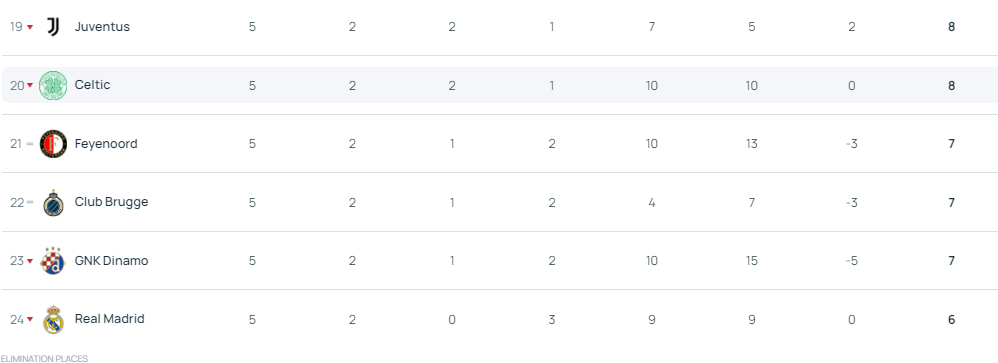This screenshot has height=363, width=998.
Task: Select the Real Madrid team name
Action: coord(109,318)
